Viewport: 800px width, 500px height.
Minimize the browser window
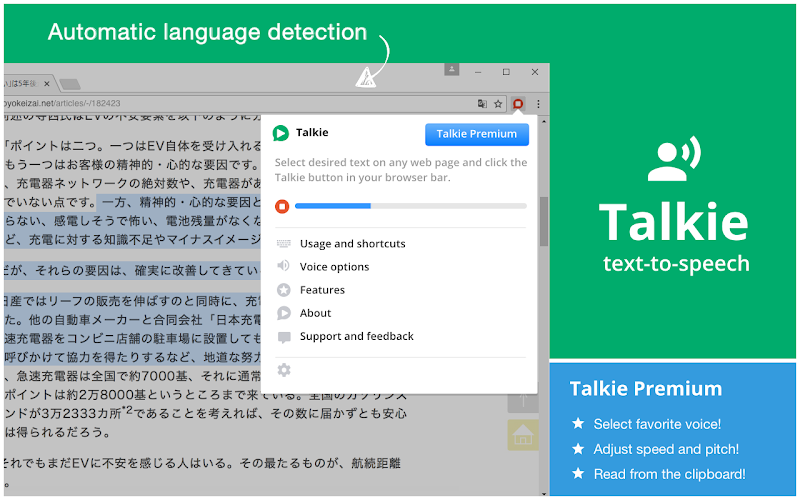pyautogui.click(x=478, y=72)
